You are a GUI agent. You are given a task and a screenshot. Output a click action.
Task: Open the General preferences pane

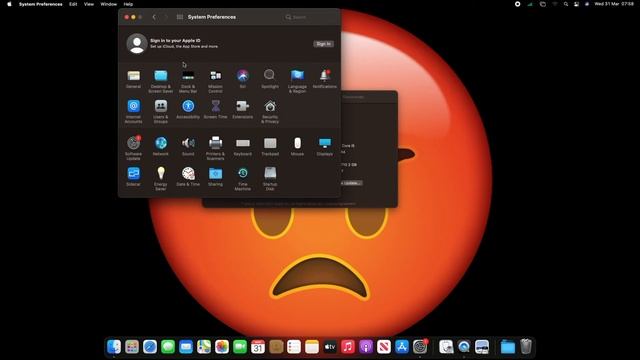pos(133,79)
